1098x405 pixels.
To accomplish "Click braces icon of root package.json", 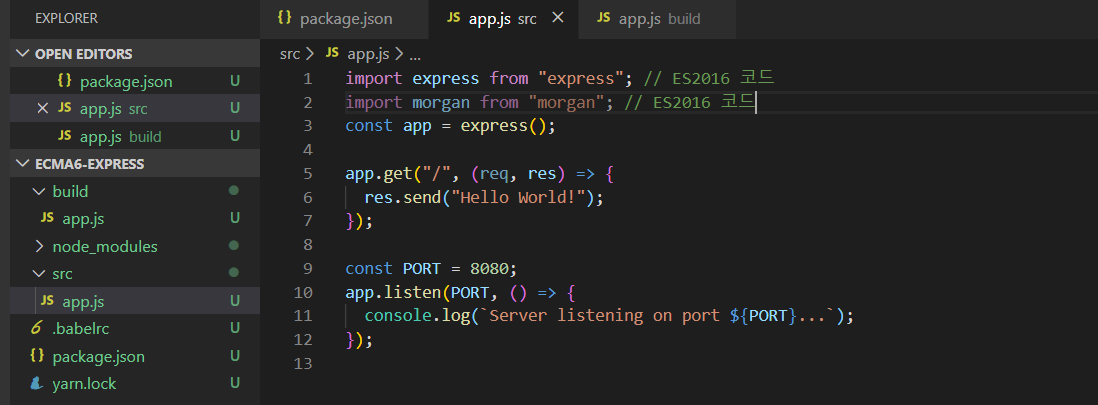I will click(37, 356).
